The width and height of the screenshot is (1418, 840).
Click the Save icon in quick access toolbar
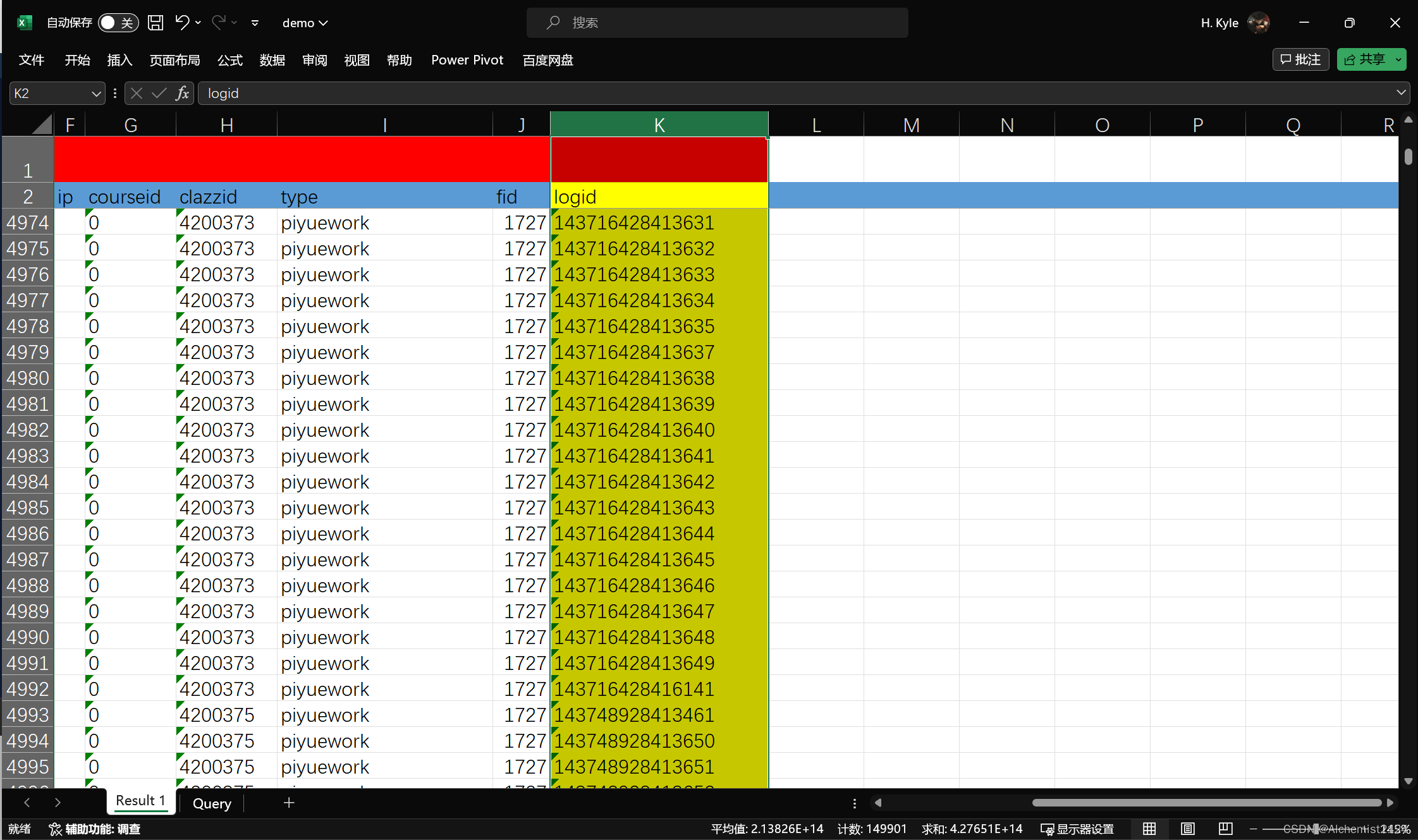[156, 22]
